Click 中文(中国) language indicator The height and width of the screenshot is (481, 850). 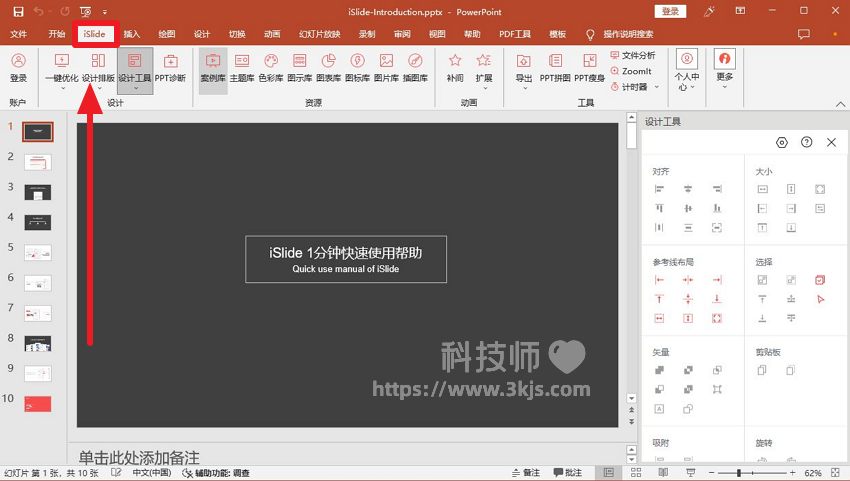click(152, 473)
